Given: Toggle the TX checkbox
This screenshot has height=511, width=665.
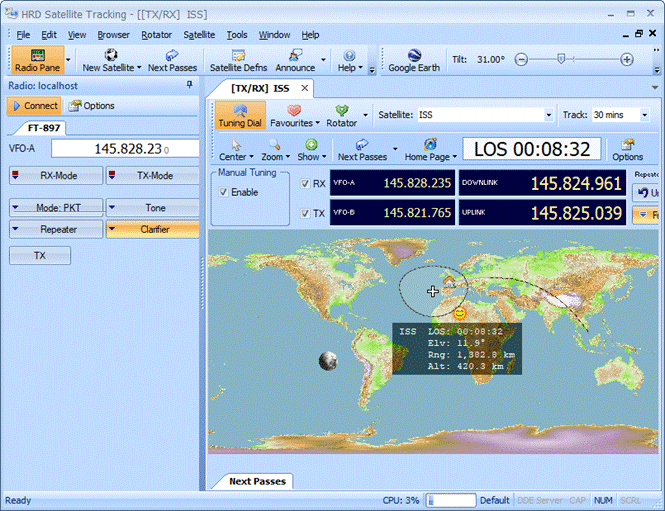Looking at the screenshot, I should coord(305,213).
